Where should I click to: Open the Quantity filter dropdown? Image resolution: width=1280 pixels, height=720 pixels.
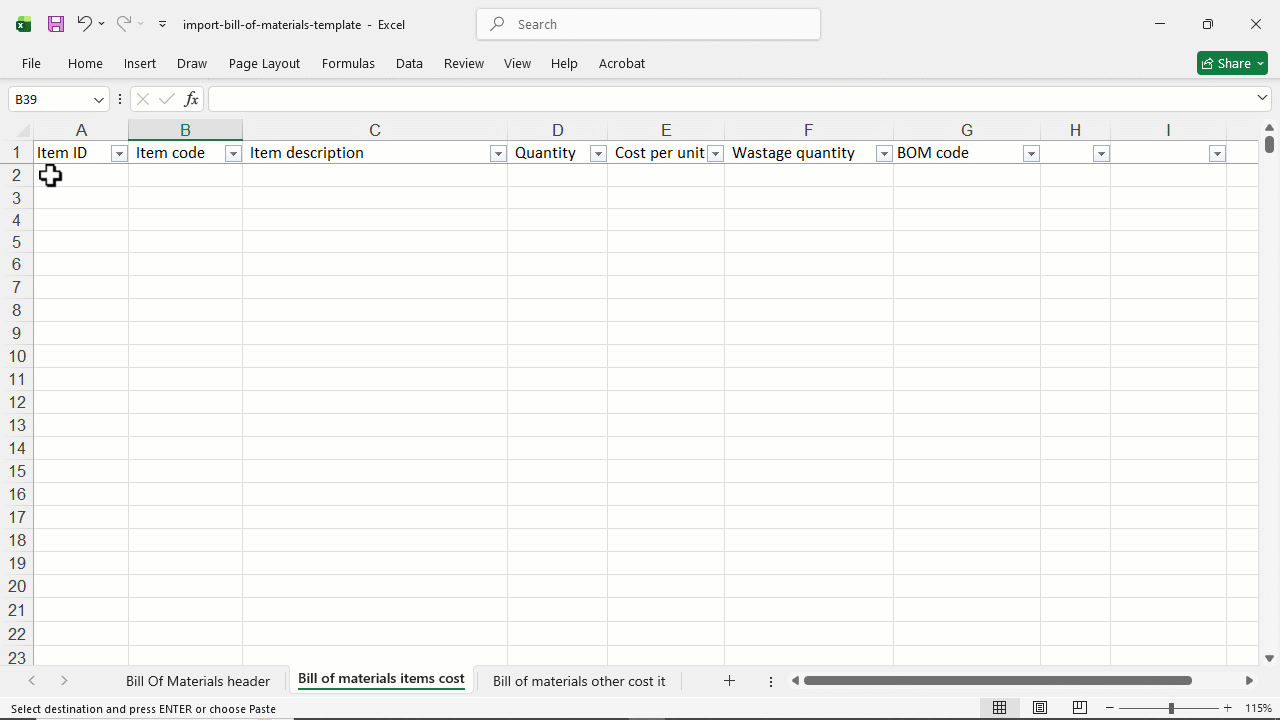pyautogui.click(x=598, y=154)
